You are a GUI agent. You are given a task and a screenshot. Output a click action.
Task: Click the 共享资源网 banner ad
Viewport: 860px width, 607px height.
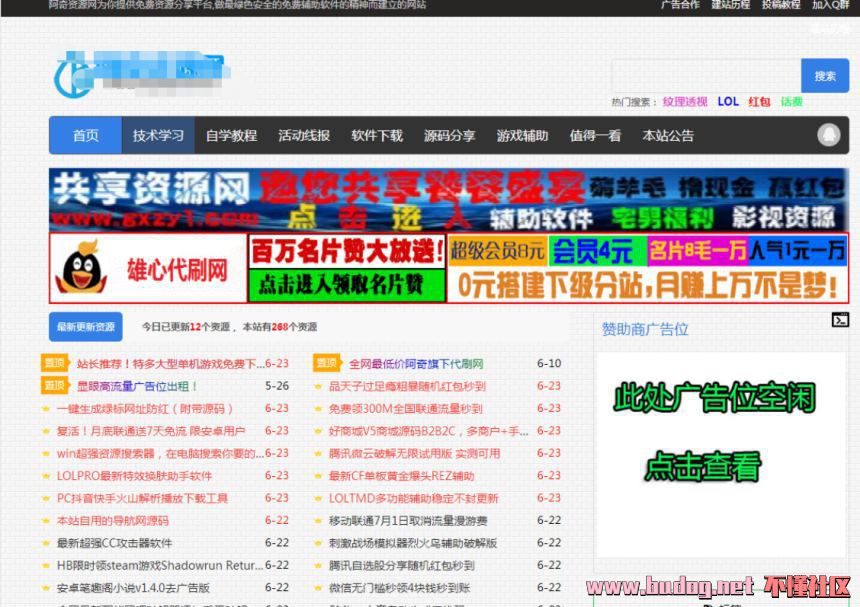pos(449,200)
